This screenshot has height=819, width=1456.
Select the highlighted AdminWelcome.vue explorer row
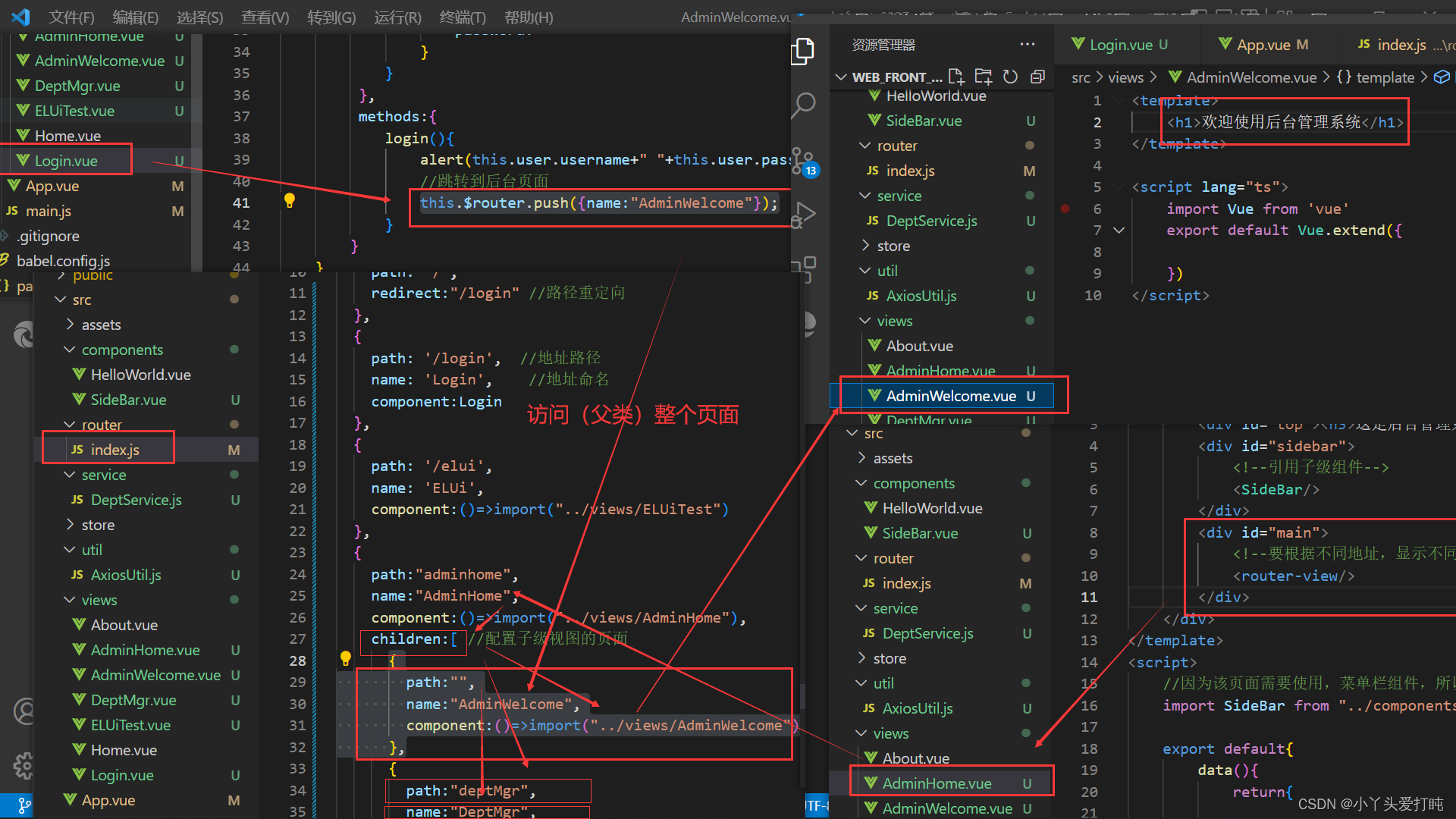click(942, 396)
